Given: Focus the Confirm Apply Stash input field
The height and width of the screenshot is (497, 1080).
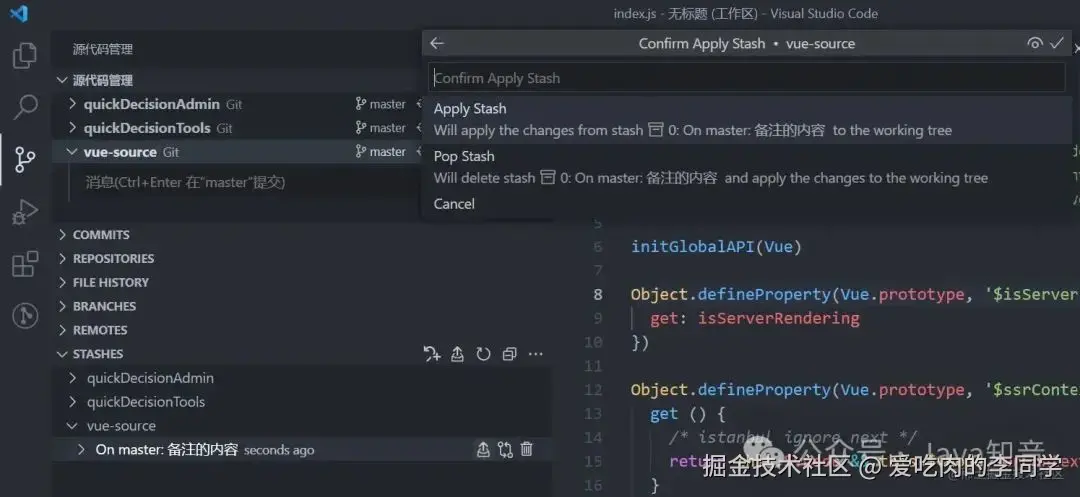Looking at the screenshot, I should (x=747, y=78).
